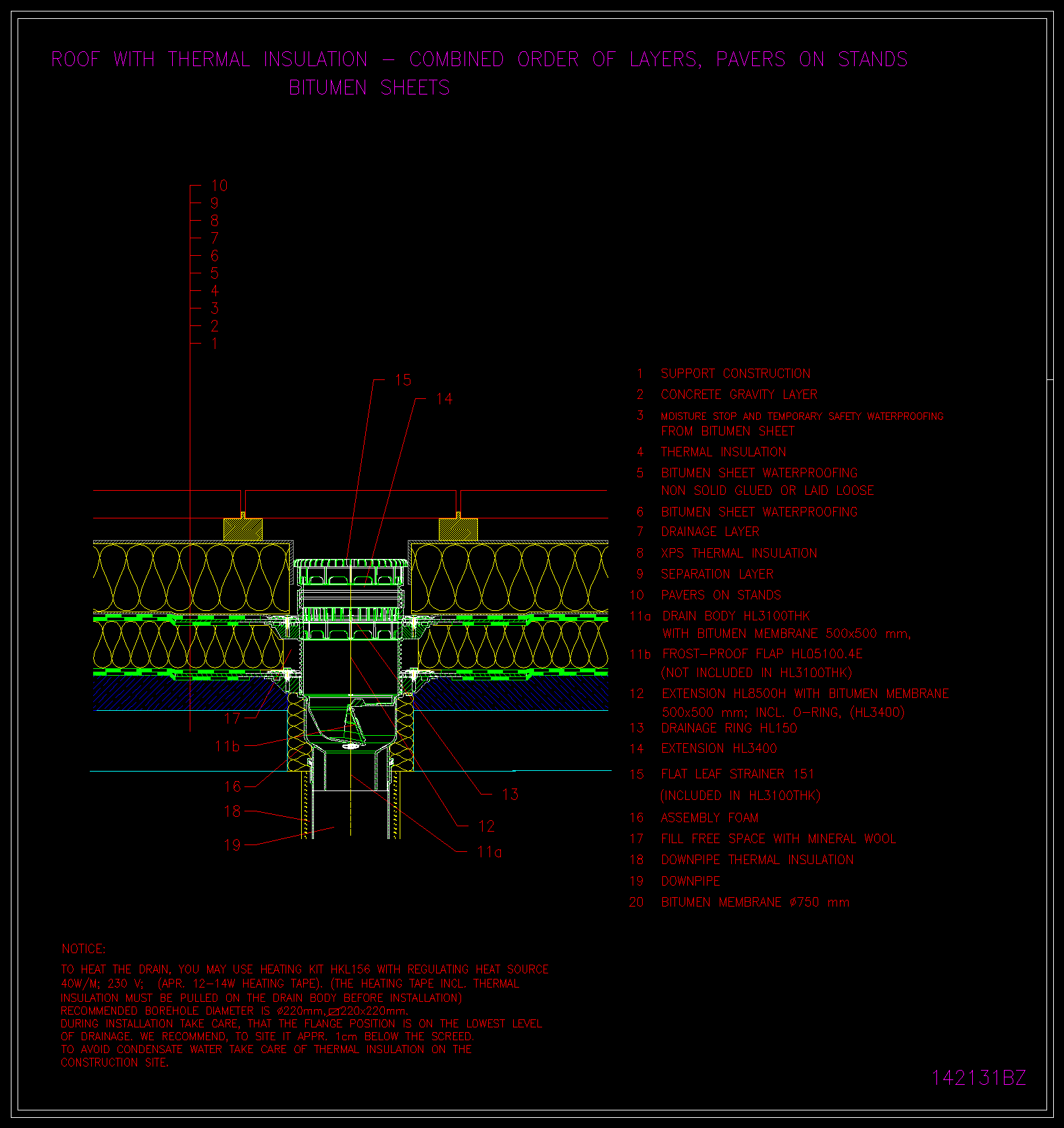The width and height of the screenshot is (1064, 1128).
Task: Click the drawing title 'ROOF WITH THERMAL INSULATION'
Action: pos(209,59)
